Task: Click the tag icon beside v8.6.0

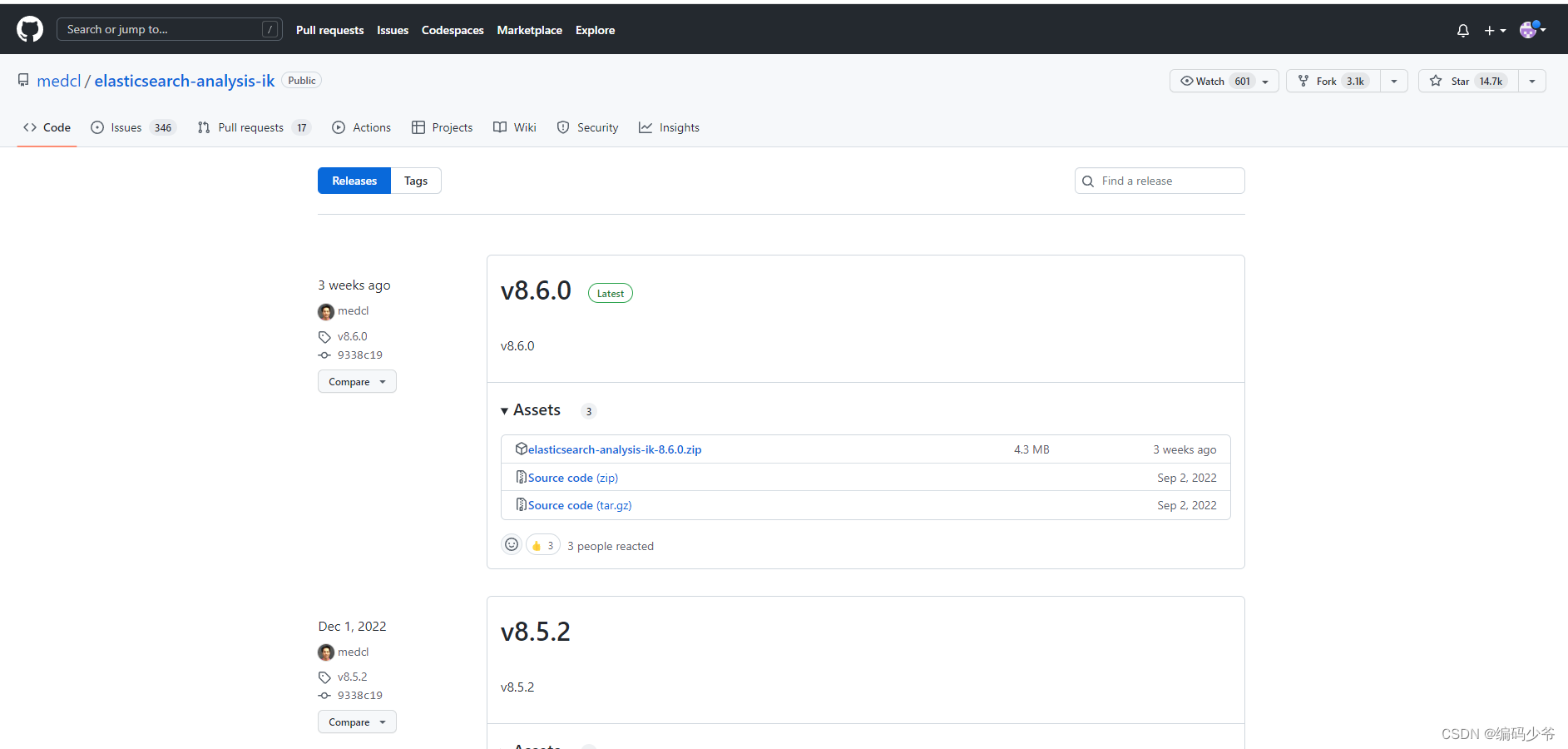Action: [324, 337]
